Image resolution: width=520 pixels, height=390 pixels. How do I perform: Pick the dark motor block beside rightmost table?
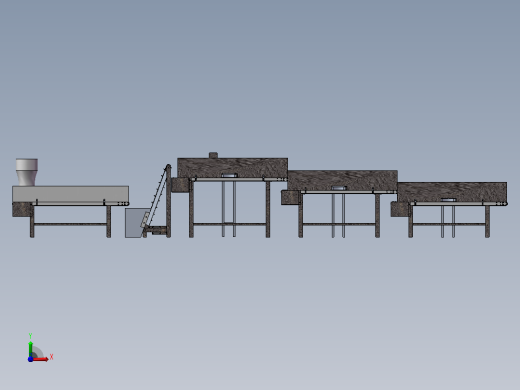point(399,209)
